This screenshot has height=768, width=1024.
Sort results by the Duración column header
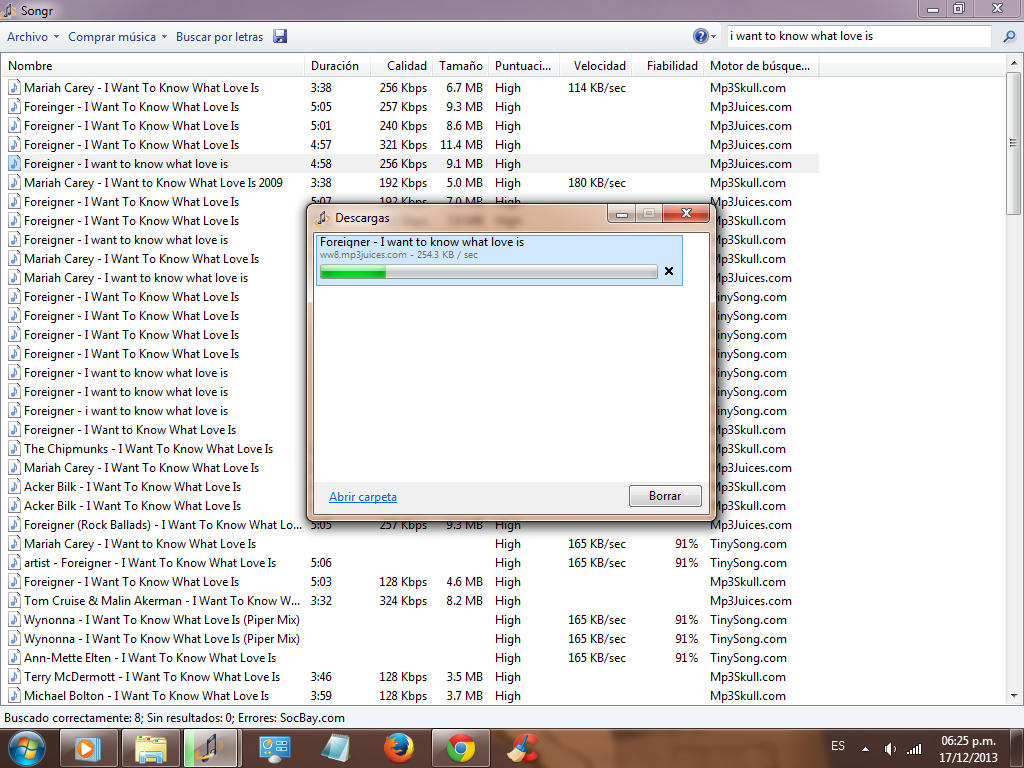(x=334, y=66)
